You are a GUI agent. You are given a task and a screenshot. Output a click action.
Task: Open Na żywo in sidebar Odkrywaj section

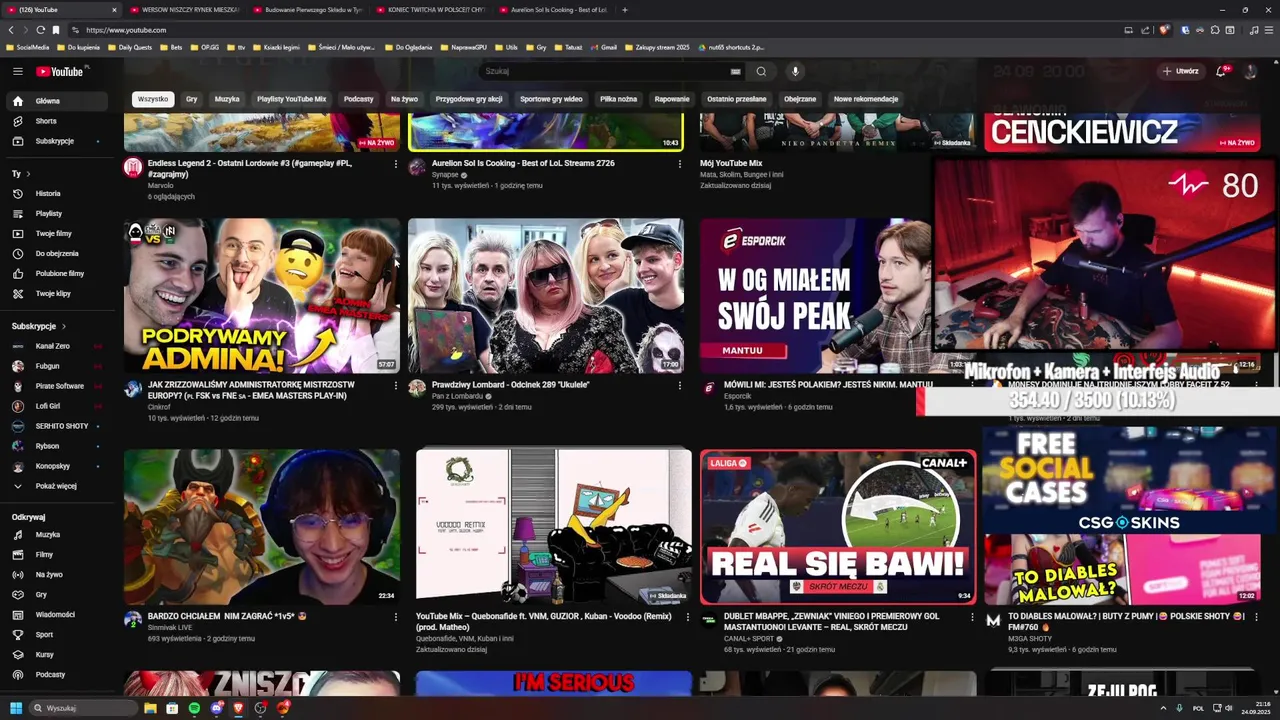56,574
